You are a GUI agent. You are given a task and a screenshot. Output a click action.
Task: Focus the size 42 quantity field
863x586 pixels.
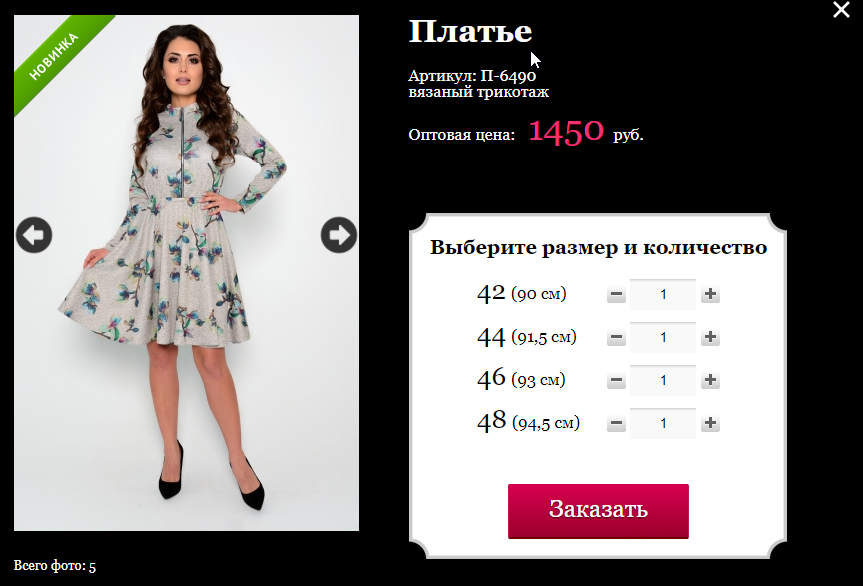pyautogui.click(x=663, y=294)
